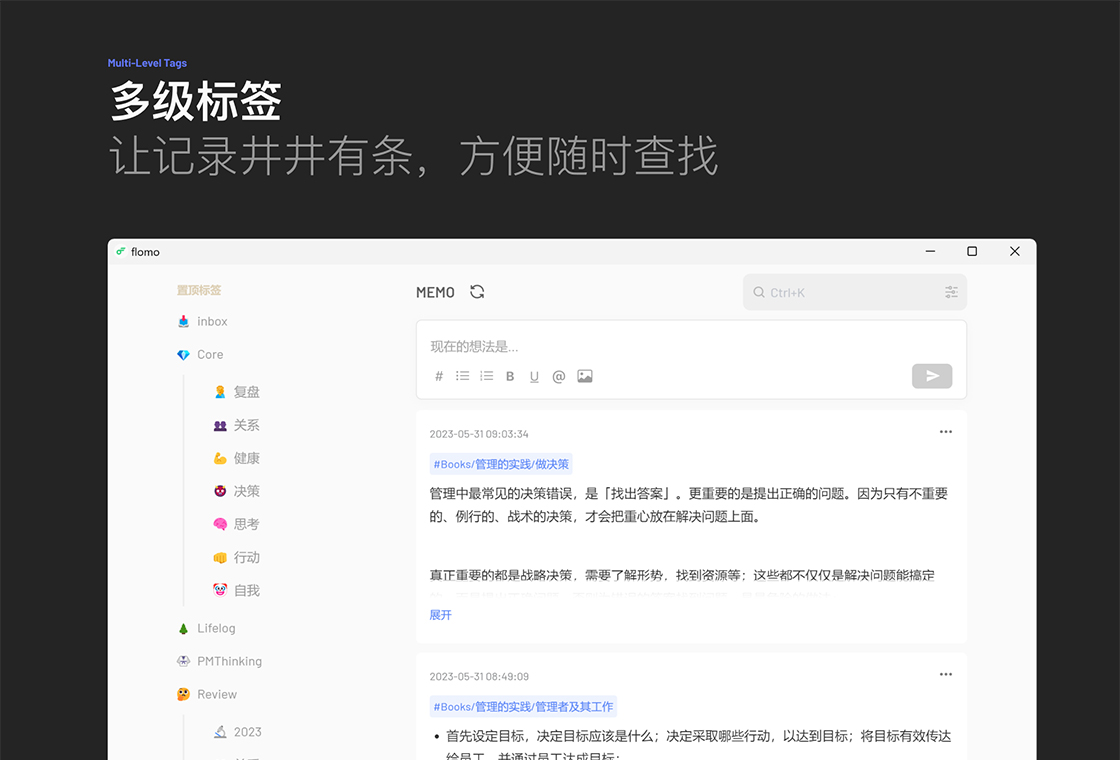Viewport: 1120px width, 760px height.
Task: Open the first memo's options menu
Action: click(x=946, y=431)
